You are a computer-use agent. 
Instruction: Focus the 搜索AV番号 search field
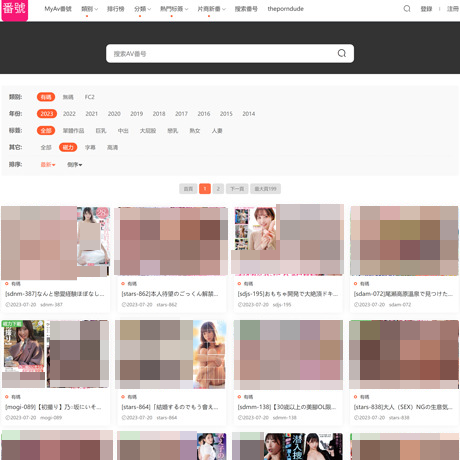point(222,54)
